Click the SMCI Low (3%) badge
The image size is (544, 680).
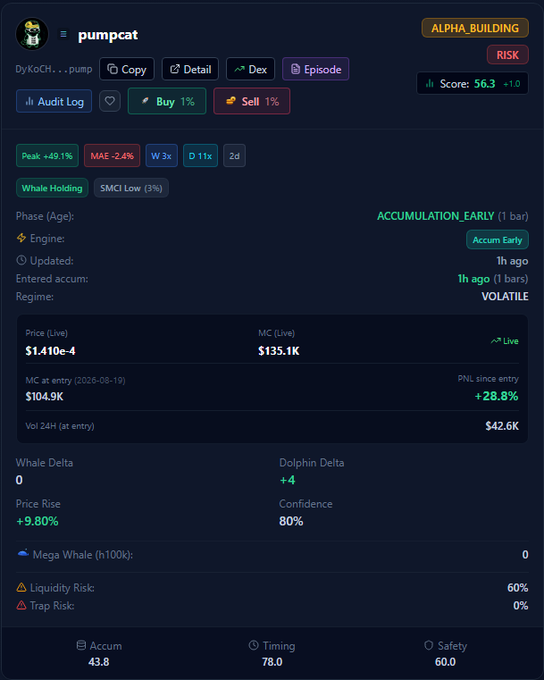click(x=131, y=188)
